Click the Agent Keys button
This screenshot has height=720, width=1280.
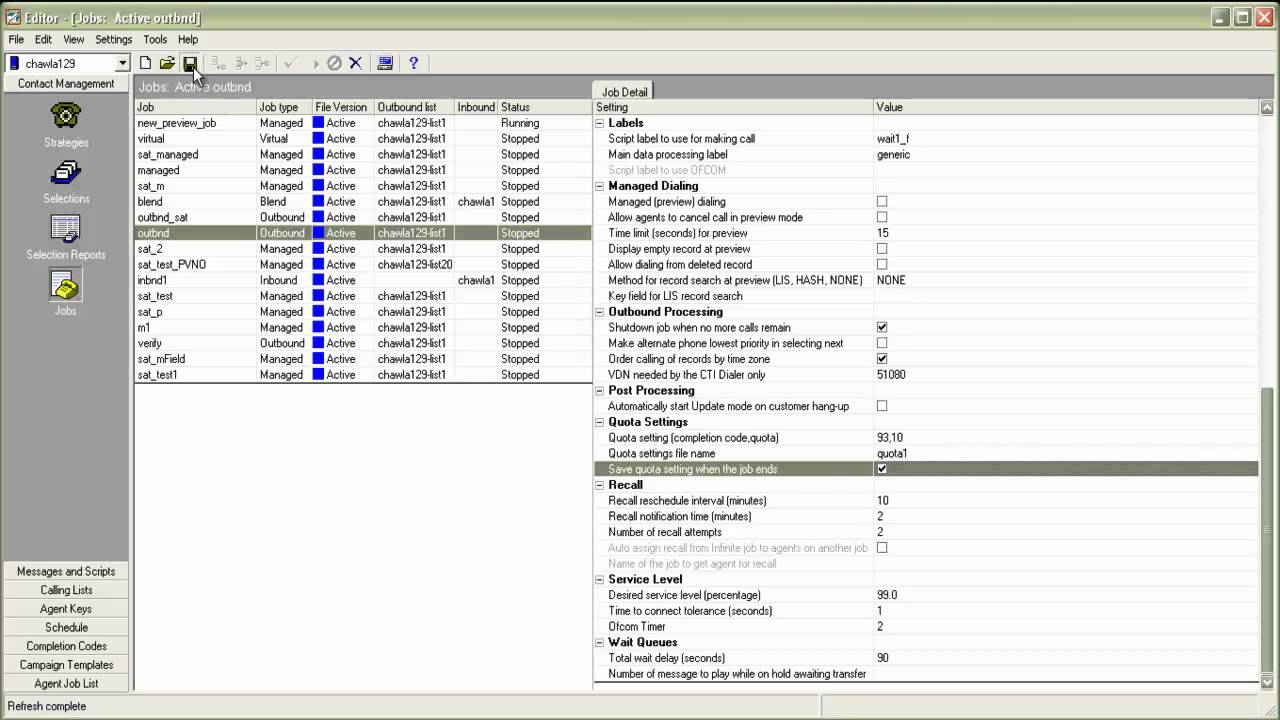[x=66, y=609]
